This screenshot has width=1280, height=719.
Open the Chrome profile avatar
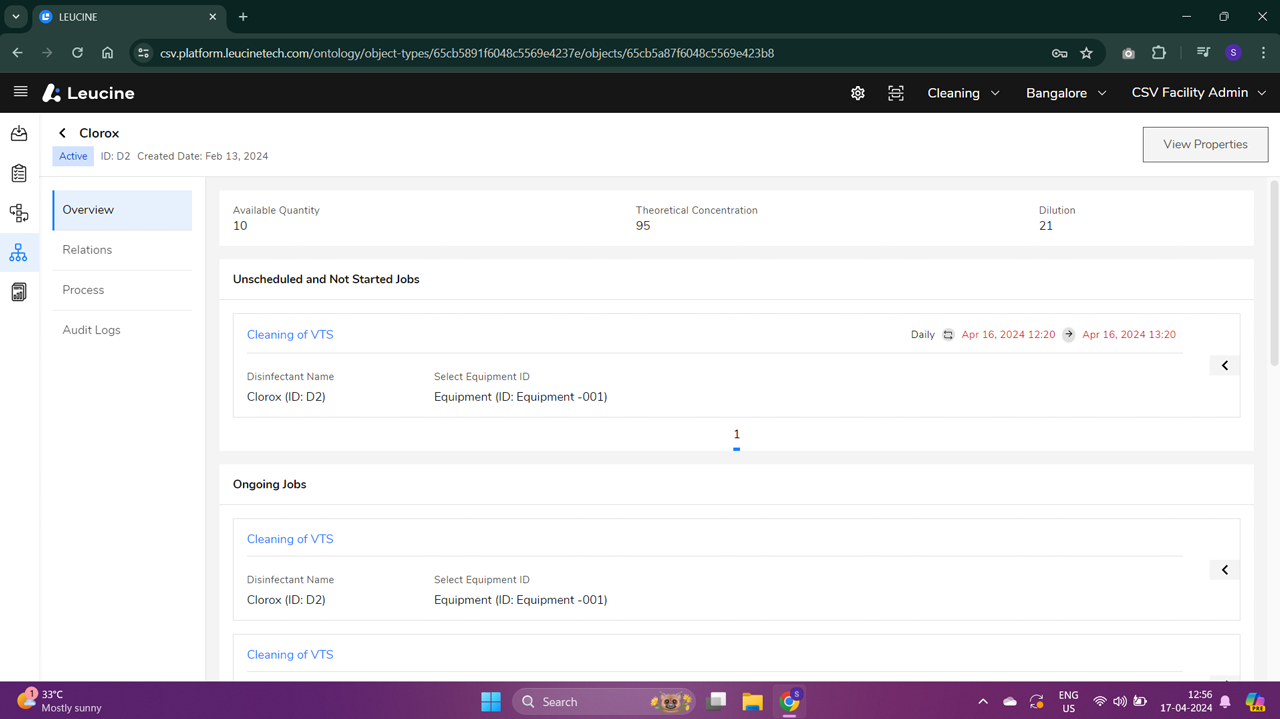point(1233,53)
